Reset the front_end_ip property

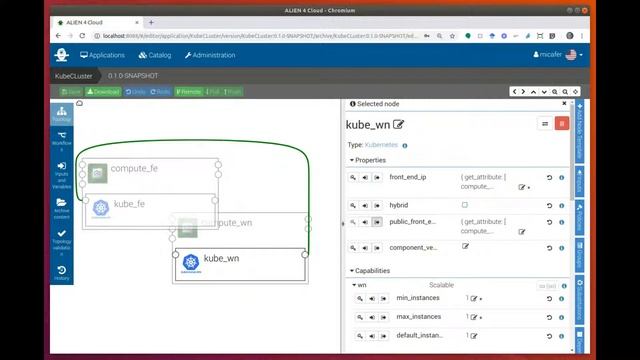pos(549,178)
